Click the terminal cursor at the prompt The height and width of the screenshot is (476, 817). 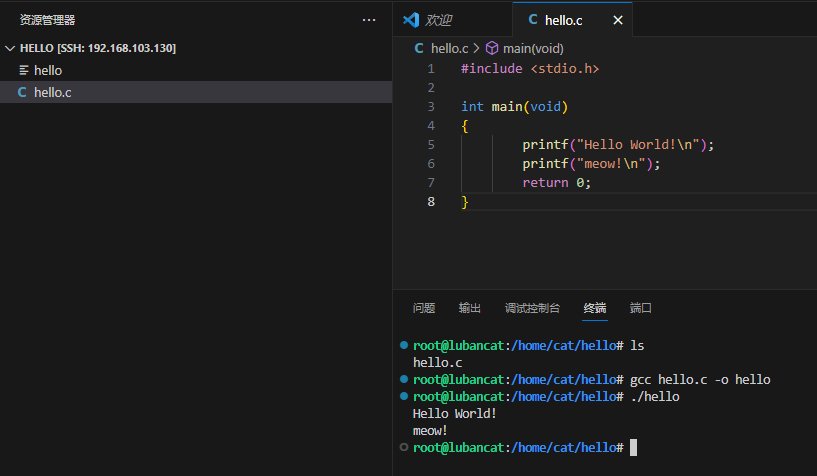(x=634, y=447)
